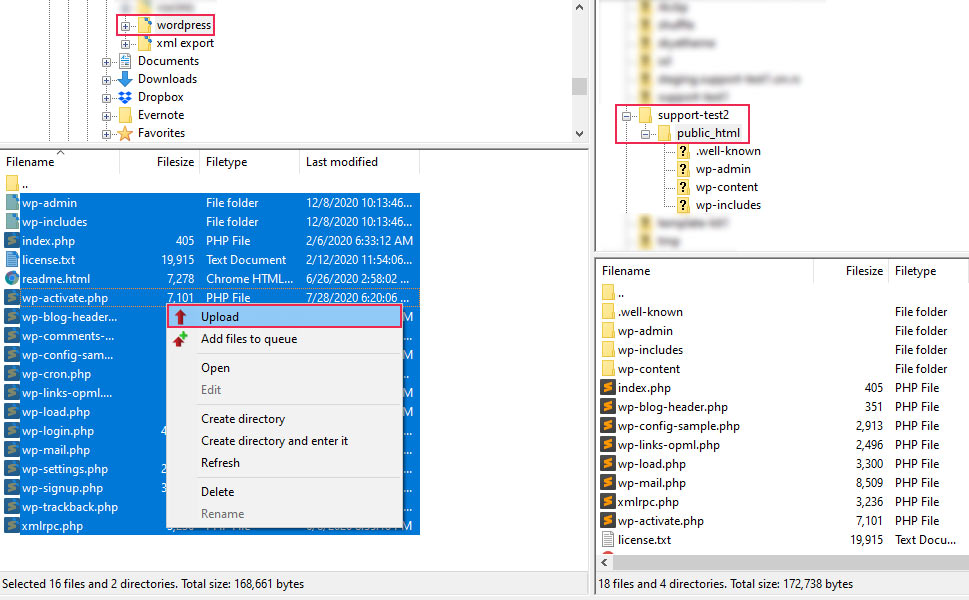
Task: Sort server files by Filesize column header
Action: point(850,271)
